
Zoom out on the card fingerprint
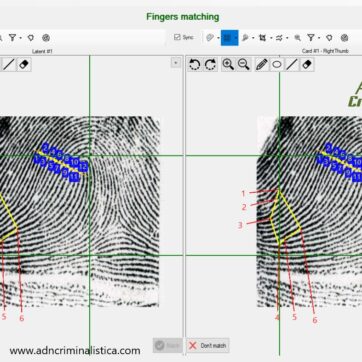click(x=244, y=65)
